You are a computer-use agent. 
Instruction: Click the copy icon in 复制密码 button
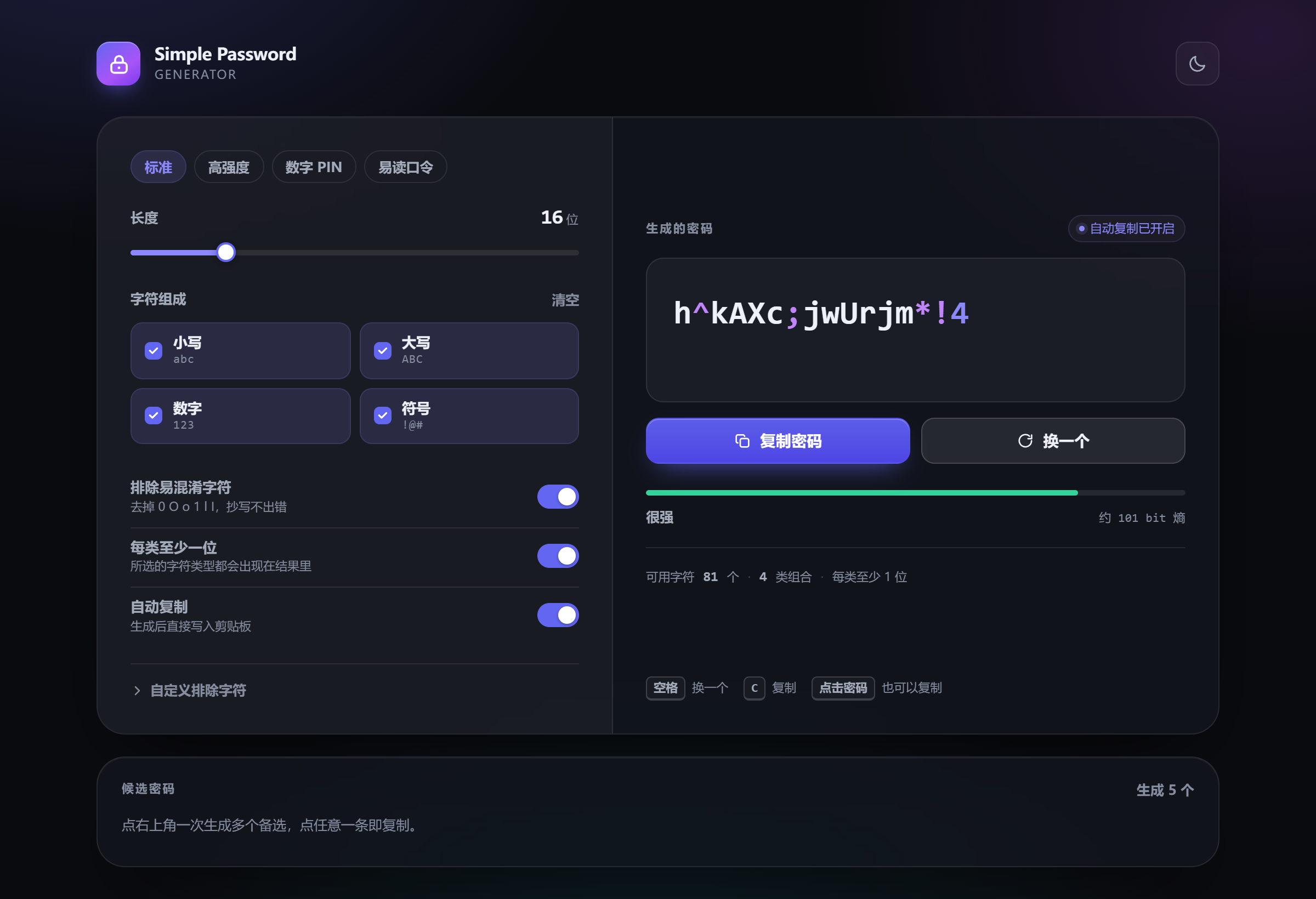click(x=742, y=440)
